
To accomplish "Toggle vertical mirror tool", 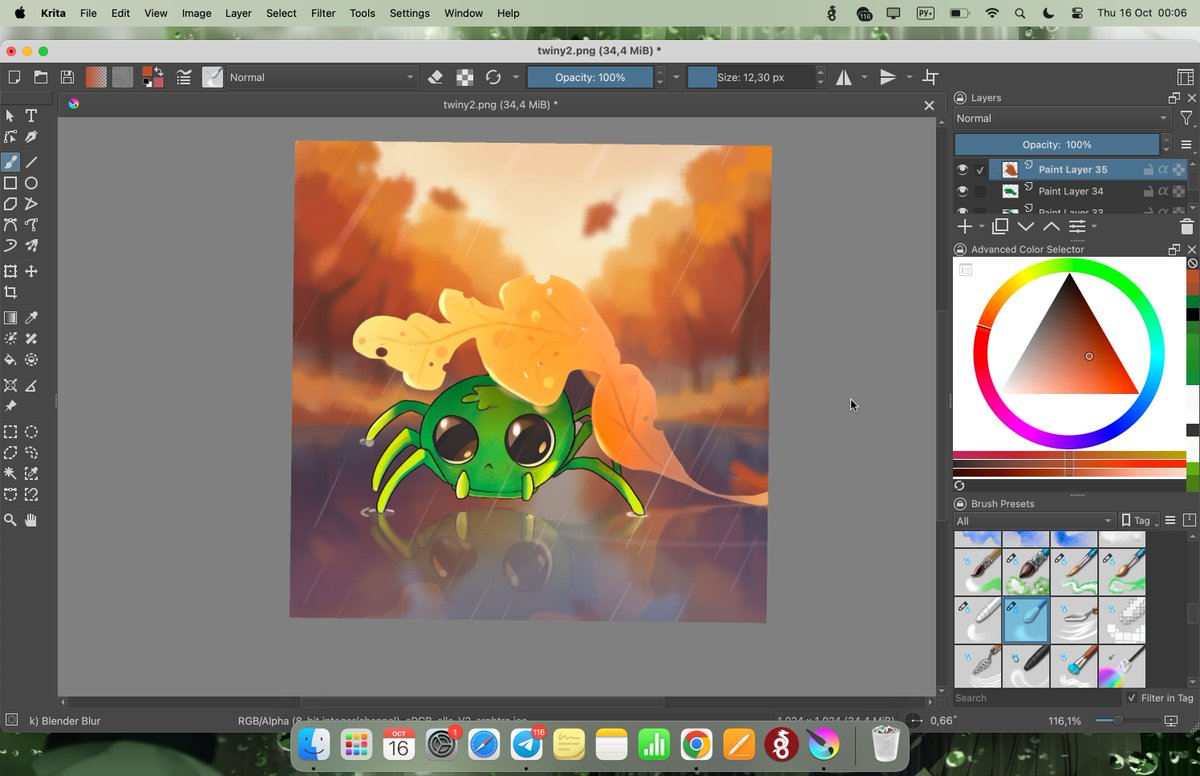I will click(888, 77).
